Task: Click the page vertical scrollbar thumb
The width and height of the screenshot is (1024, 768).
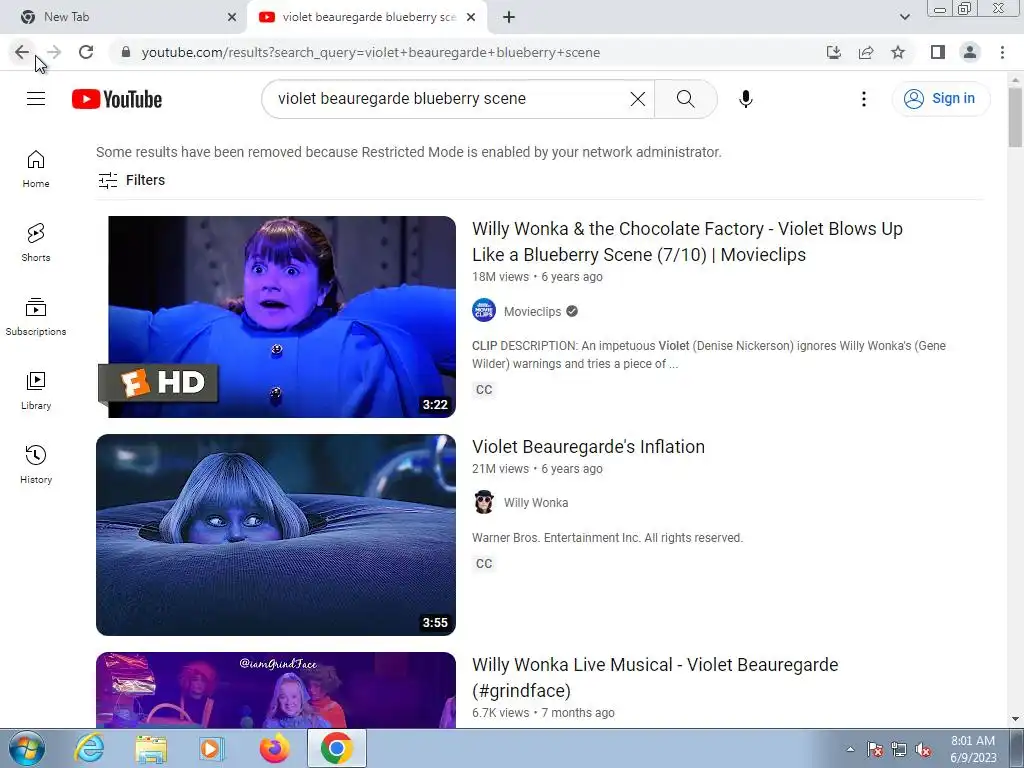Action: pos(1015,118)
